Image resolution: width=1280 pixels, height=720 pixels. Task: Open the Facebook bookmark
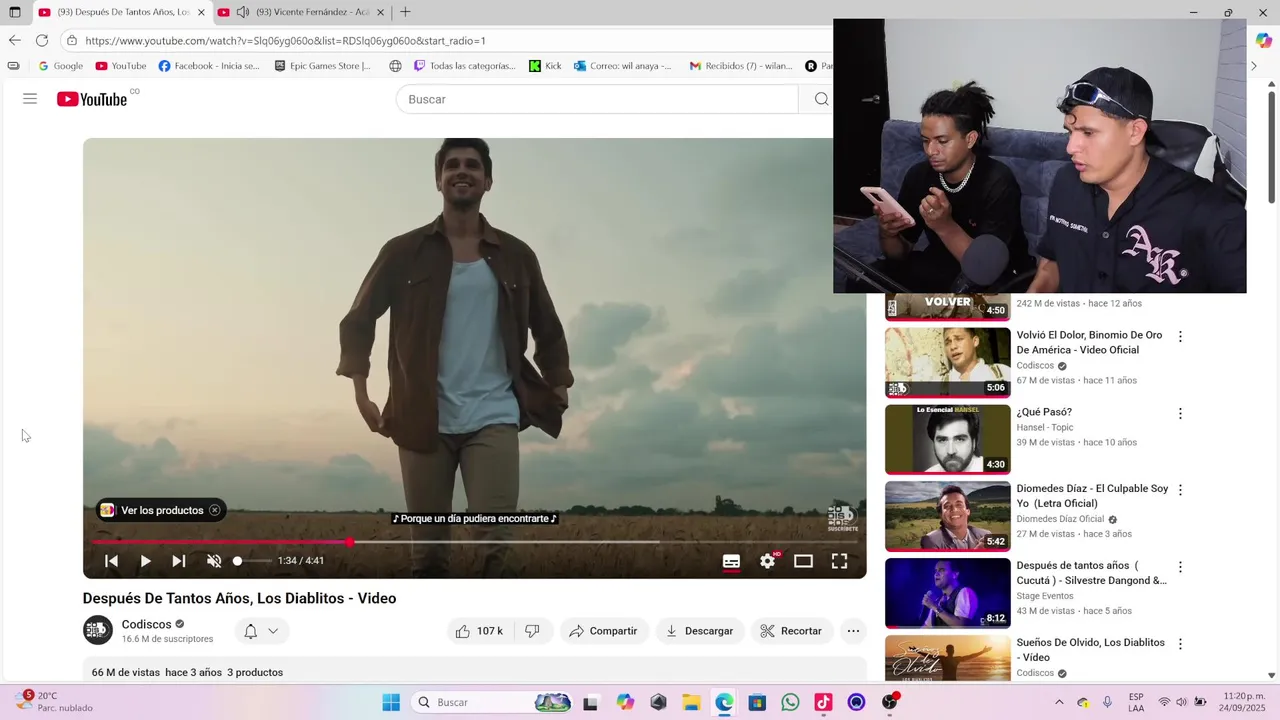click(x=209, y=66)
